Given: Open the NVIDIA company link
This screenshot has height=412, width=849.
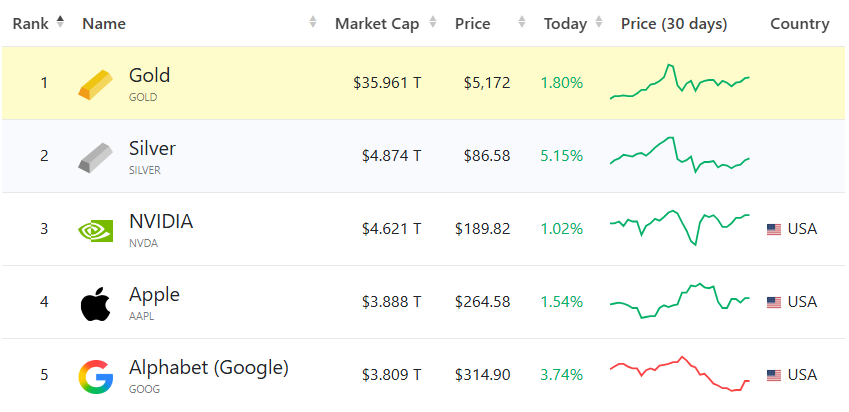Looking at the screenshot, I should click(x=161, y=221).
